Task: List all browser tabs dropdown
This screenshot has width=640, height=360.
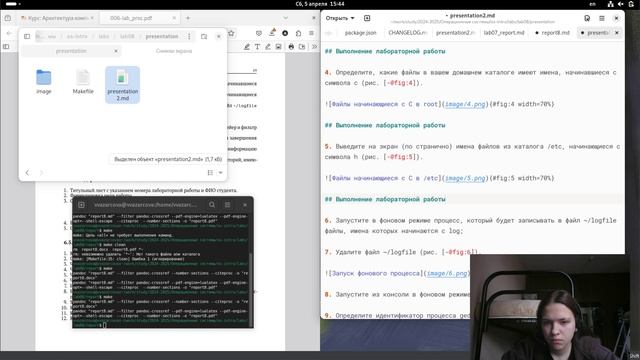Action: coord(285,18)
